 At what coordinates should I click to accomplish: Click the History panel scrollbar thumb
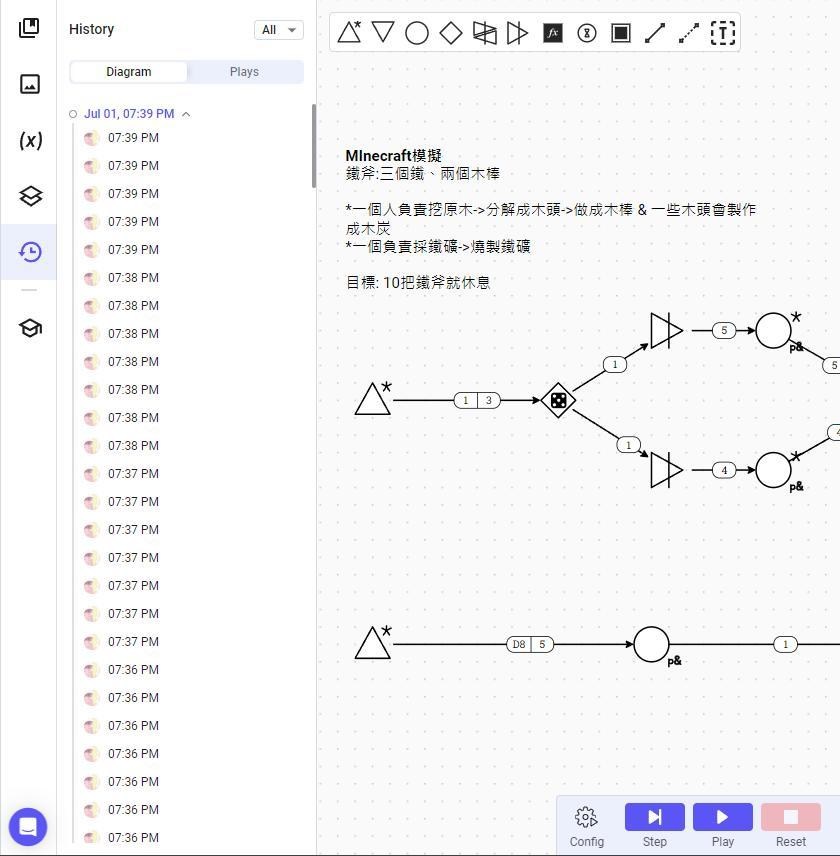314,146
